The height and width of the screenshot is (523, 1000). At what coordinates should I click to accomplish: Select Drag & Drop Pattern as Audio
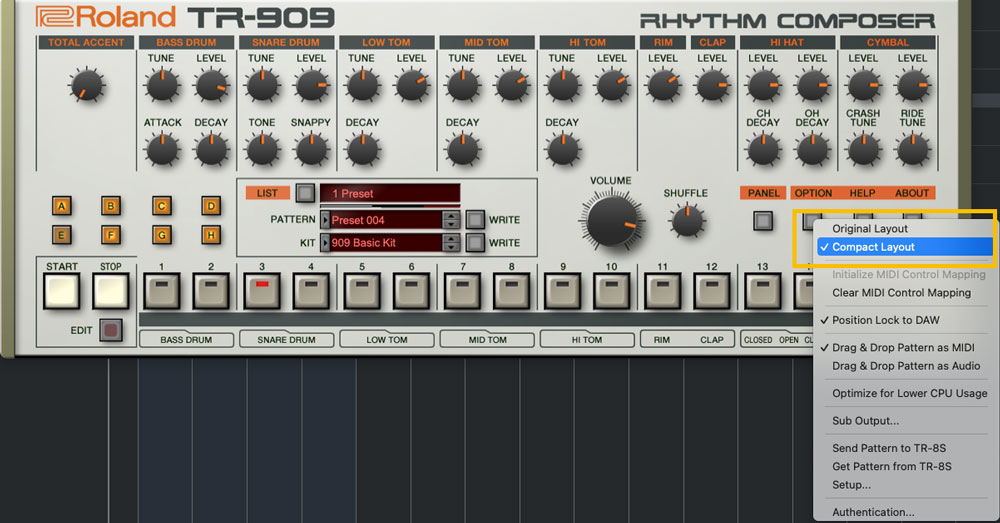904,366
